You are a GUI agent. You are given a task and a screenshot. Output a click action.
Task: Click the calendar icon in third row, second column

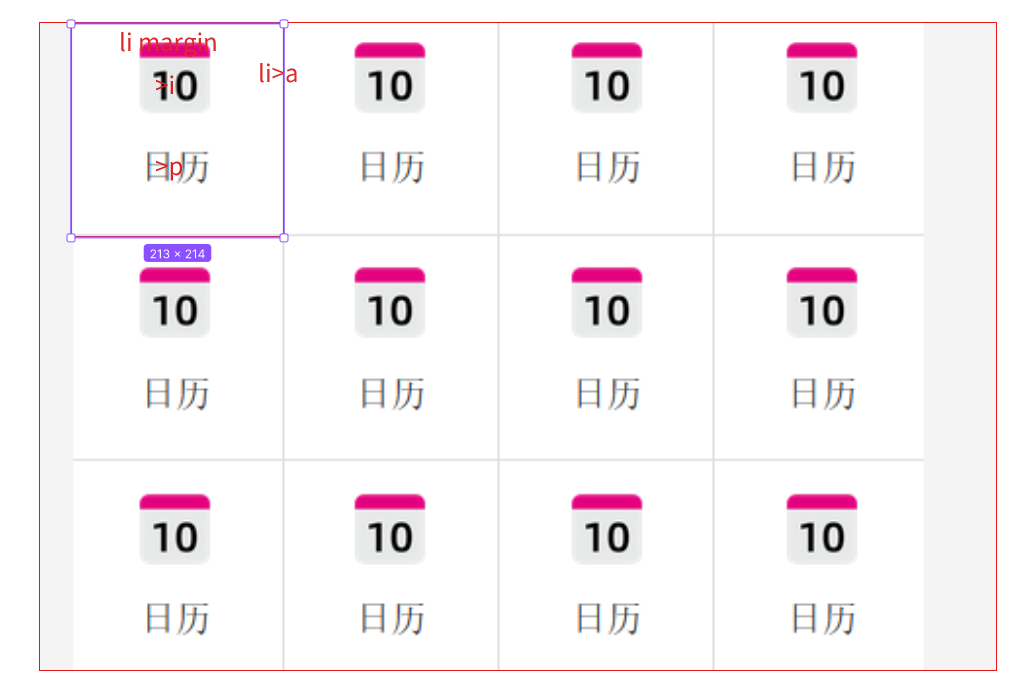390,529
